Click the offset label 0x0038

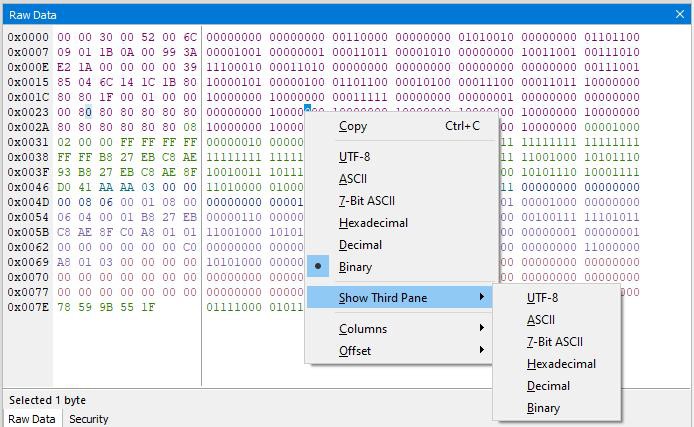tap(28, 158)
